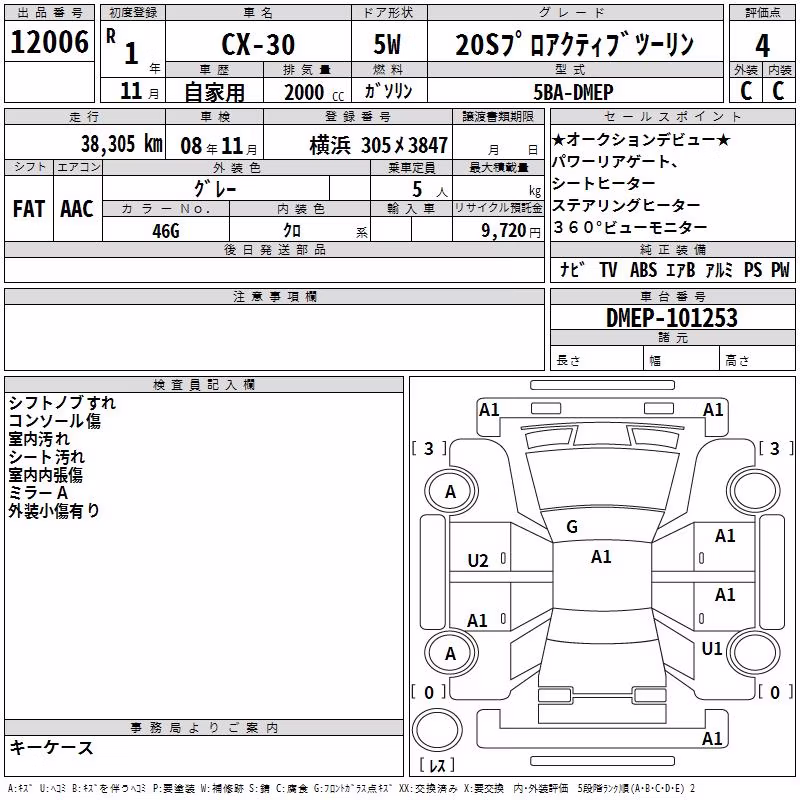Click the ABS equipment entry
Image resolution: width=800 pixels, height=800 pixels.
coord(643,269)
